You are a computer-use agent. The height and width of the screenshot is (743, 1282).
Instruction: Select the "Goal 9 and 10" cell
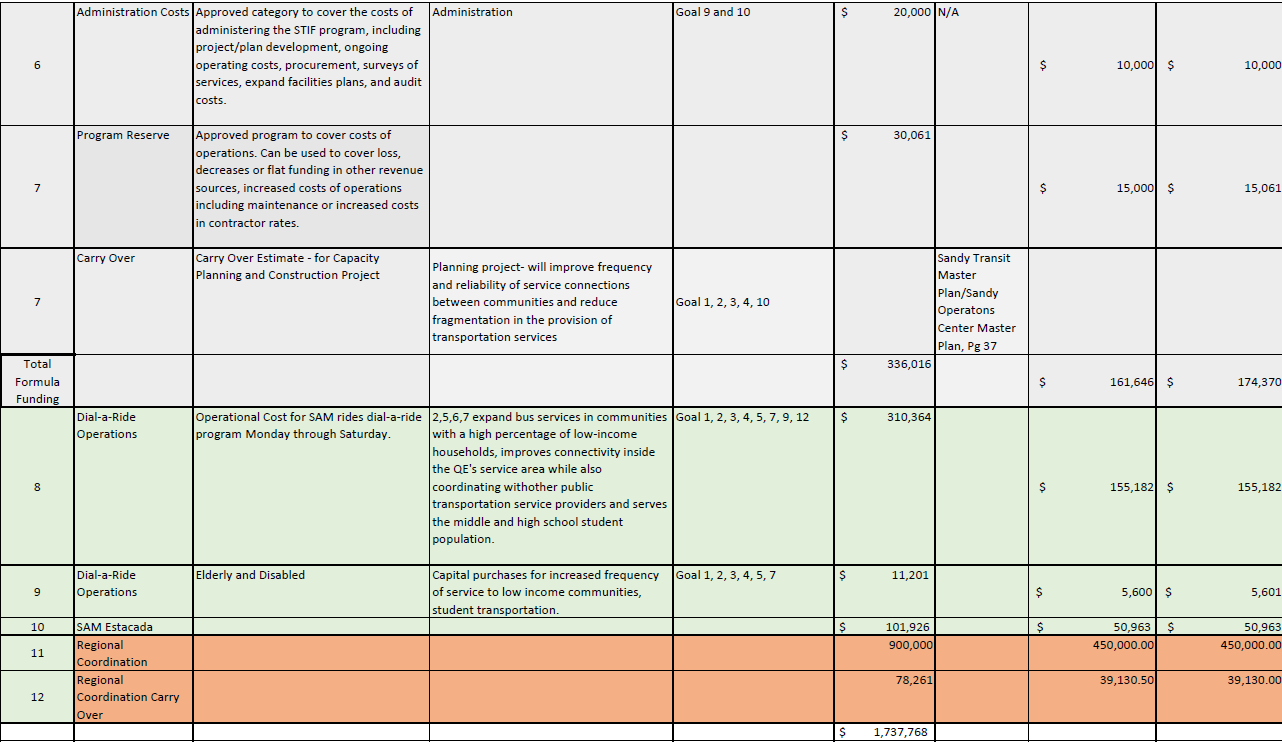pos(753,62)
